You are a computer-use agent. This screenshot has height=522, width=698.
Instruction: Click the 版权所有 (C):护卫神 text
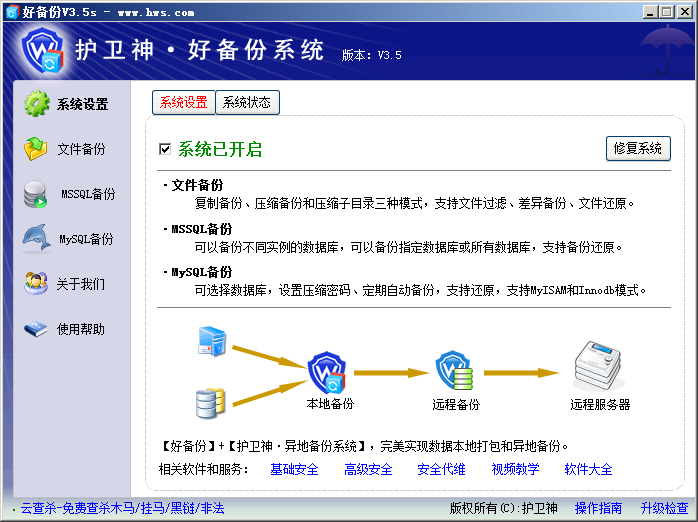(x=503, y=508)
